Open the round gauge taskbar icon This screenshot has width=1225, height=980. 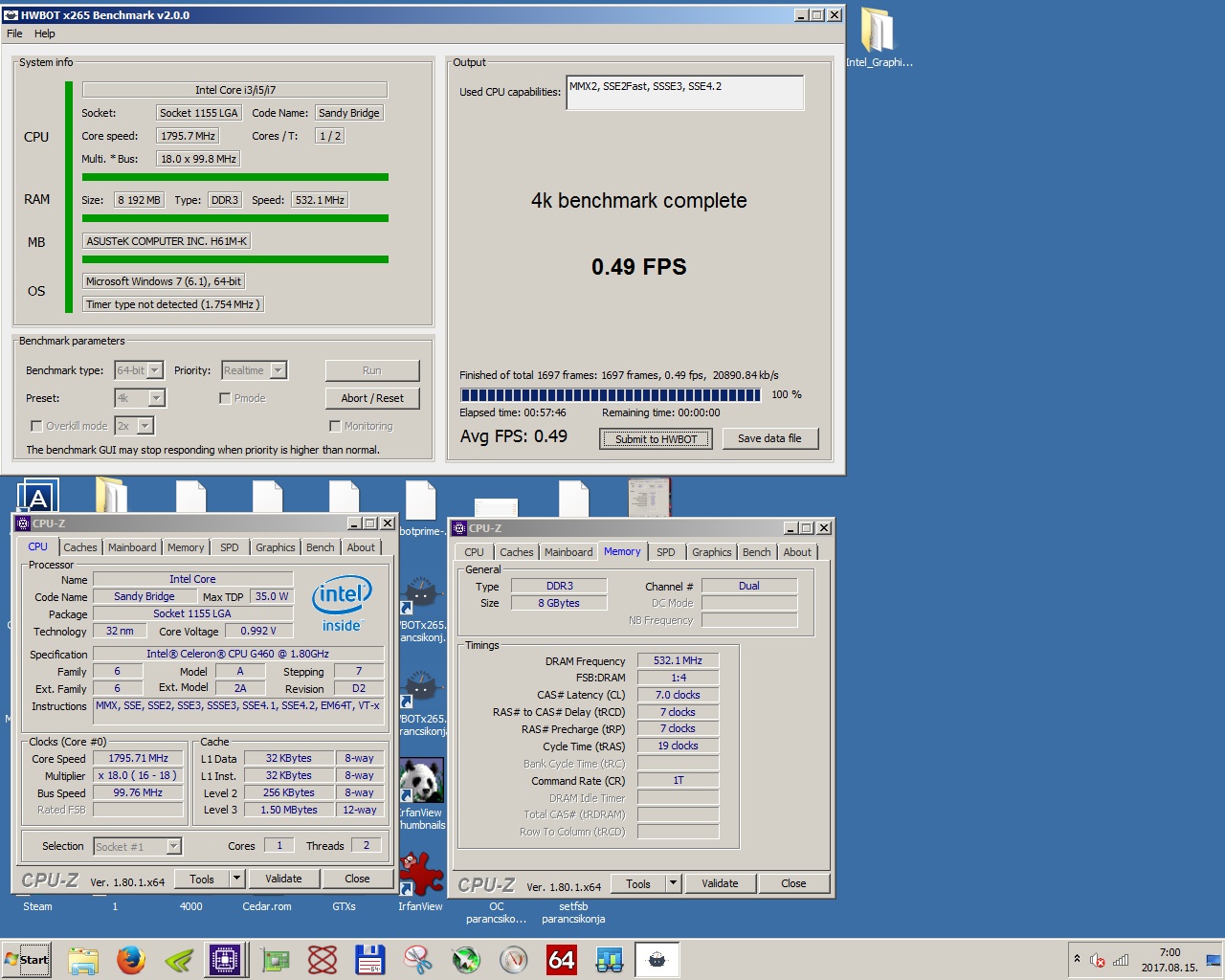coord(514,960)
